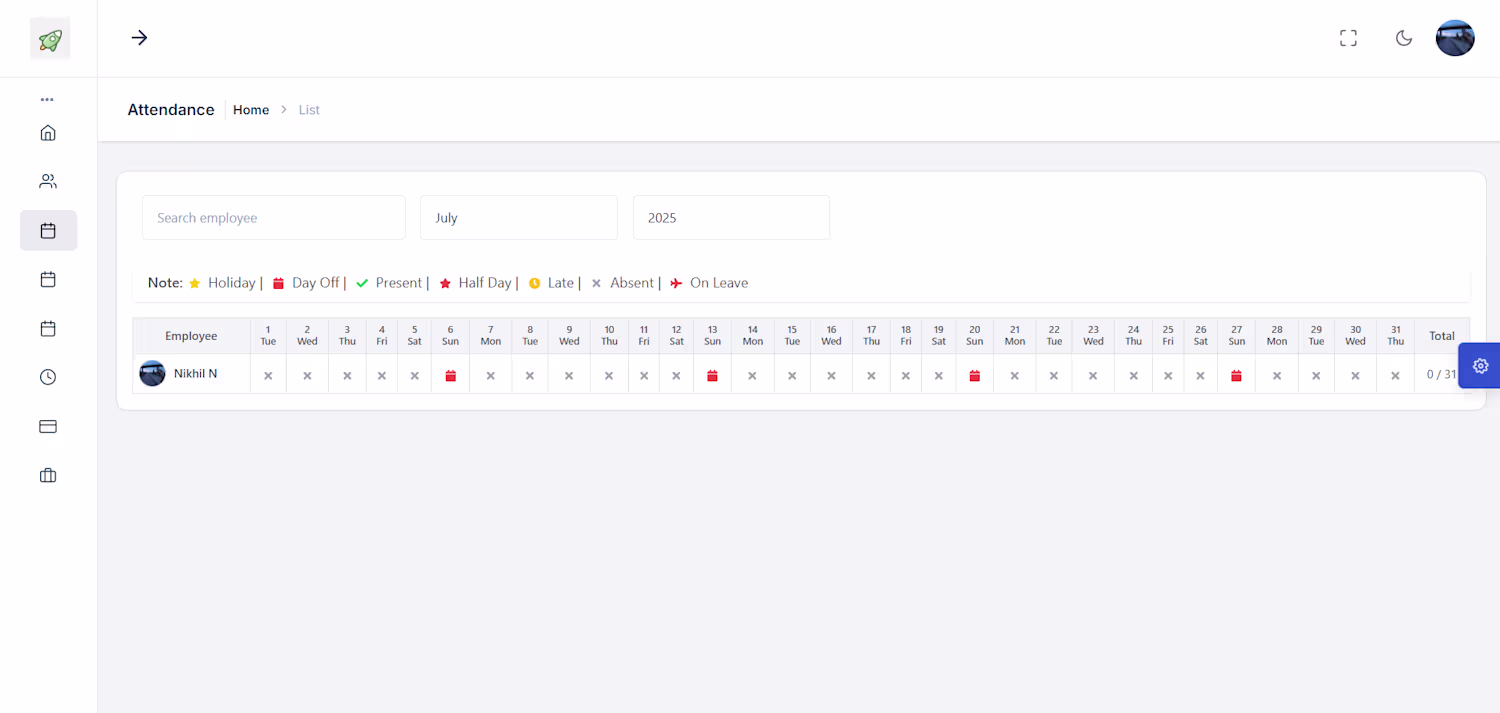Viewport: 1500px width, 713px height.
Task: Open the home icon in sidebar
Action: point(48,132)
